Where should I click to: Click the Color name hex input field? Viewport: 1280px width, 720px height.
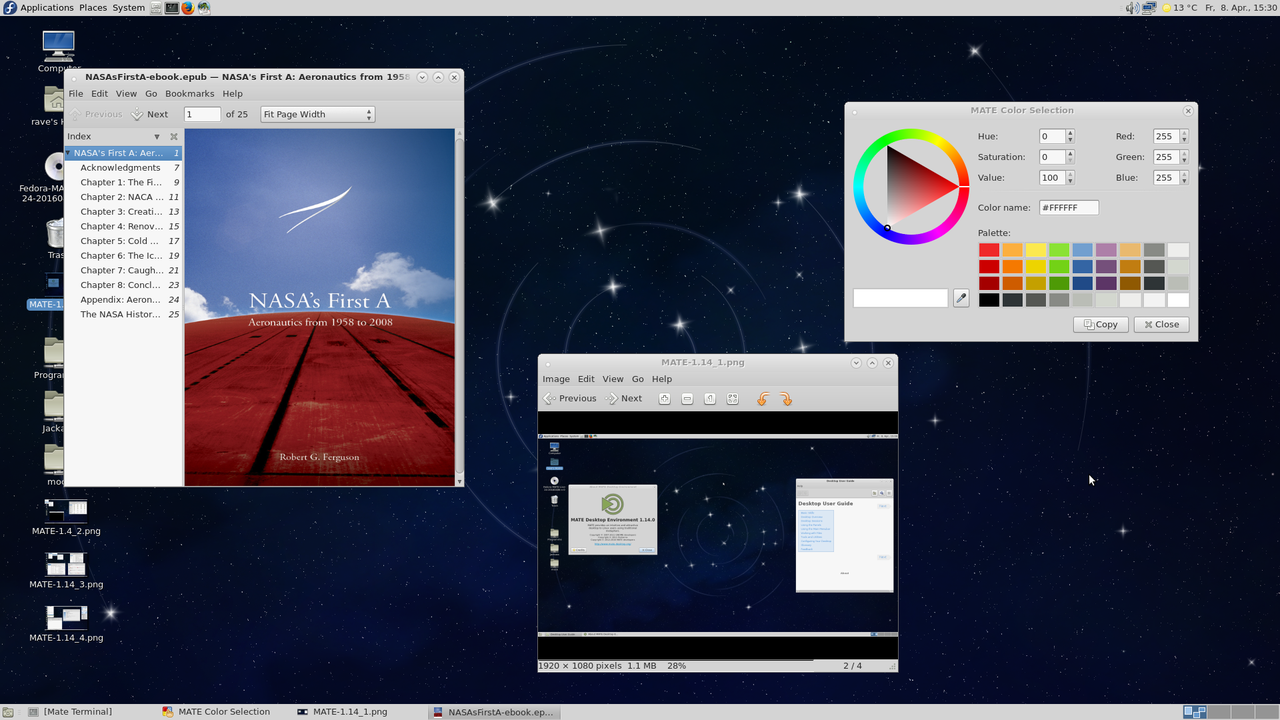[1068, 208]
